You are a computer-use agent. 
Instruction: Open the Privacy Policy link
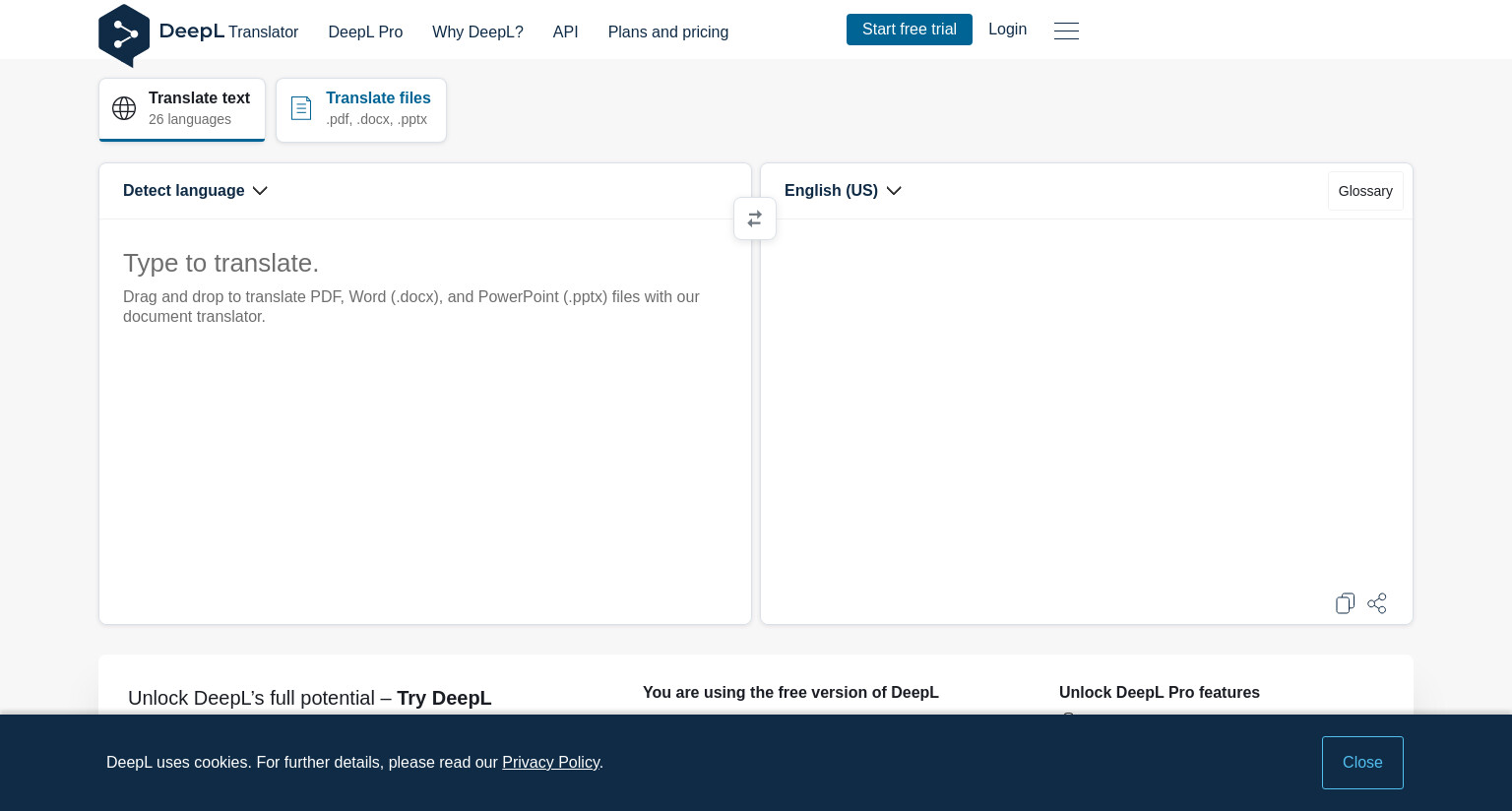550,763
